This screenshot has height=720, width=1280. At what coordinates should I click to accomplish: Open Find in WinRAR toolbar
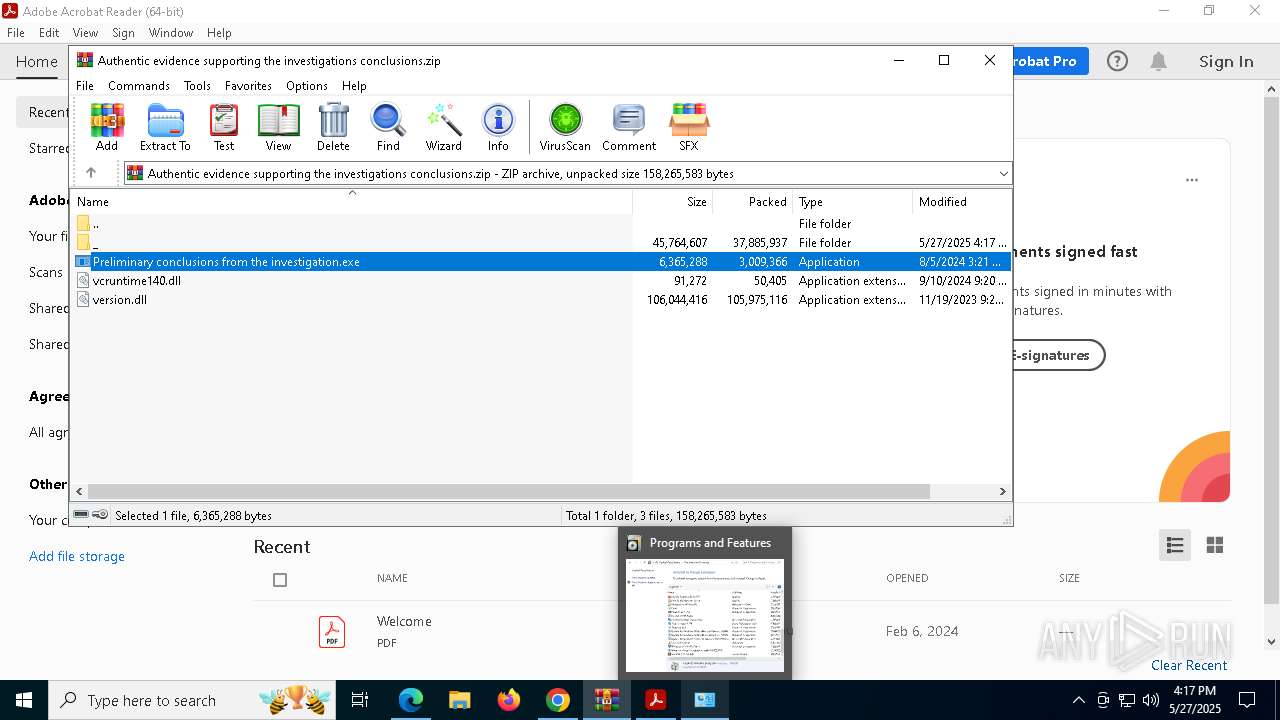coord(388,127)
